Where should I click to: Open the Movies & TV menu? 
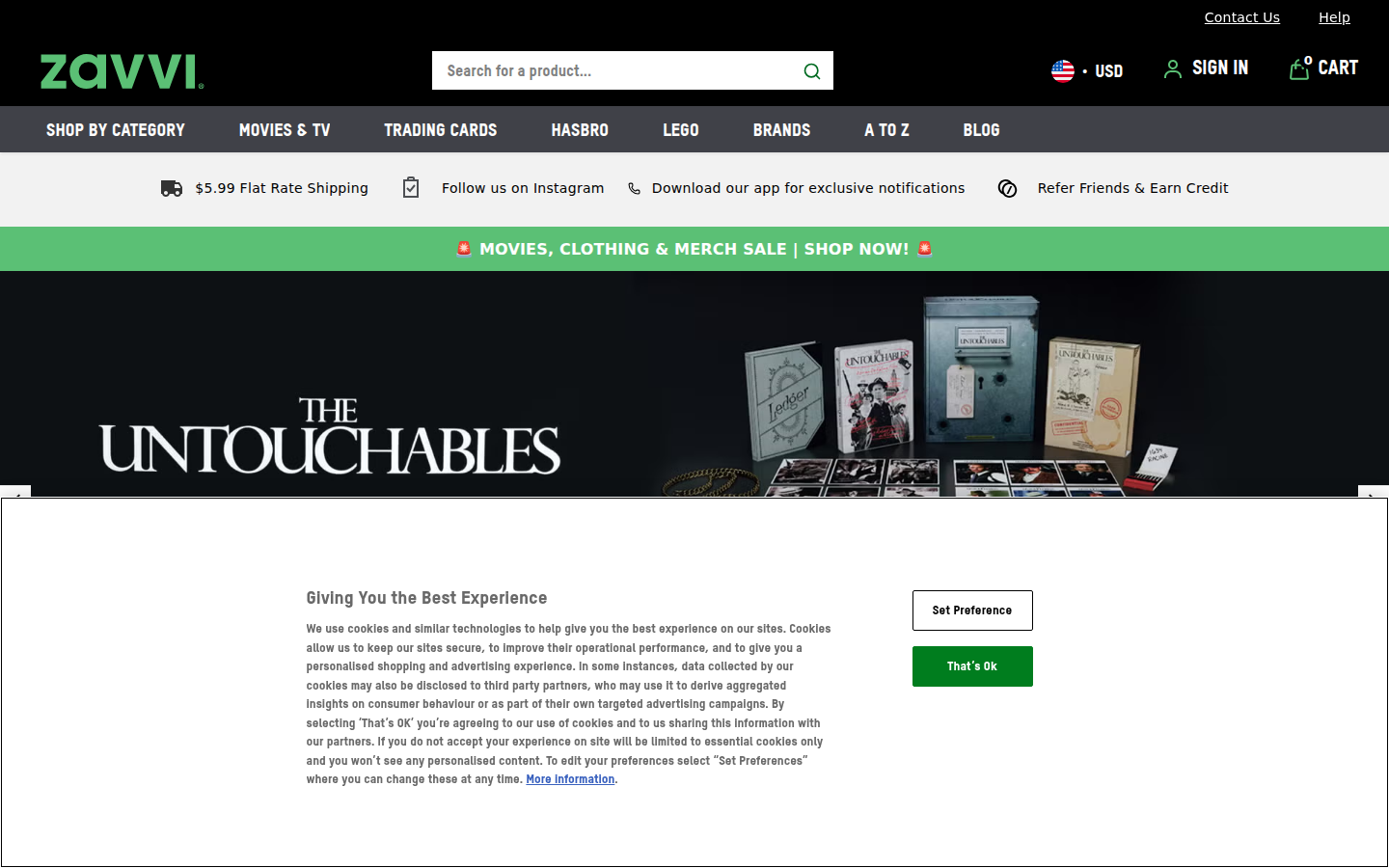284,129
